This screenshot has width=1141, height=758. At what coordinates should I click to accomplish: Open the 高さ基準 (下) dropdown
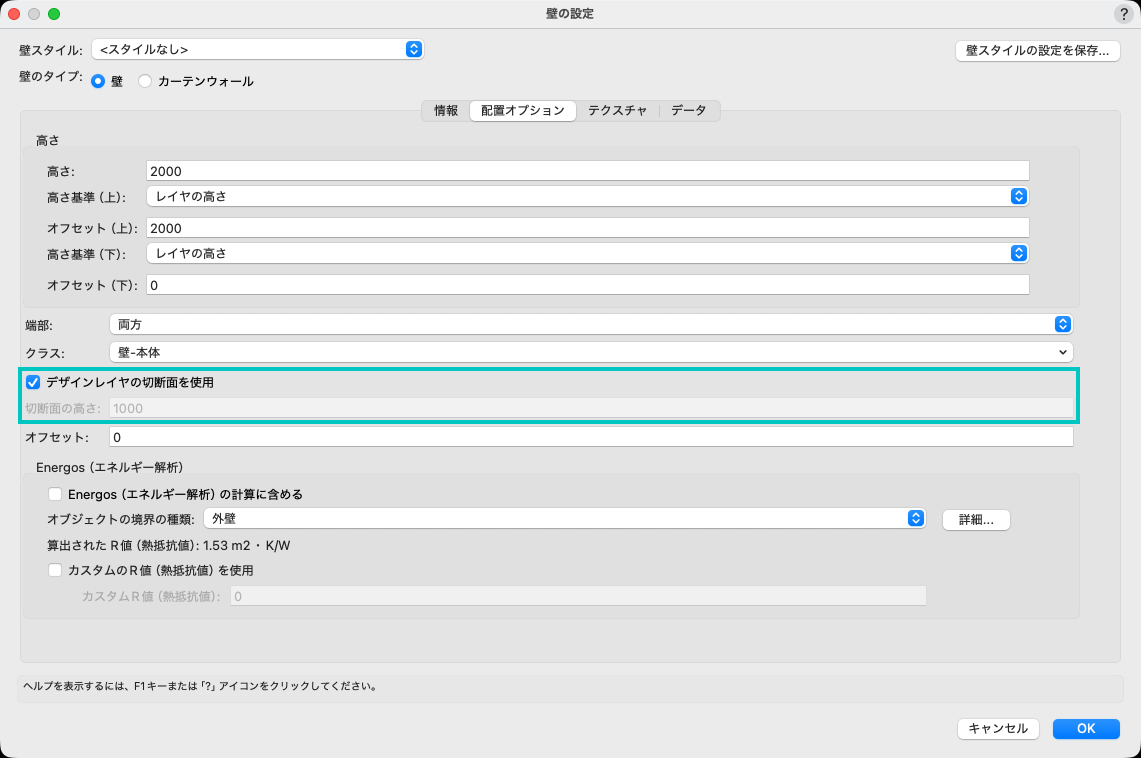(x=587, y=253)
